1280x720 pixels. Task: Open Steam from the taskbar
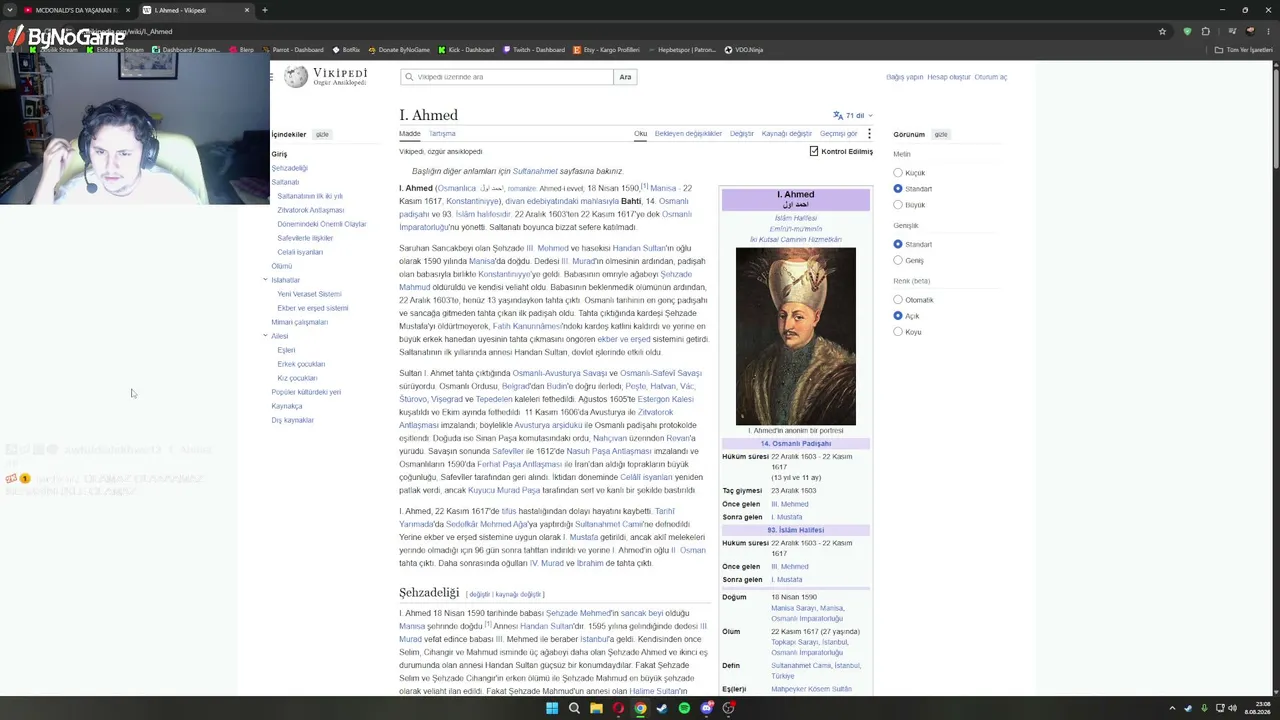click(662, 708)
